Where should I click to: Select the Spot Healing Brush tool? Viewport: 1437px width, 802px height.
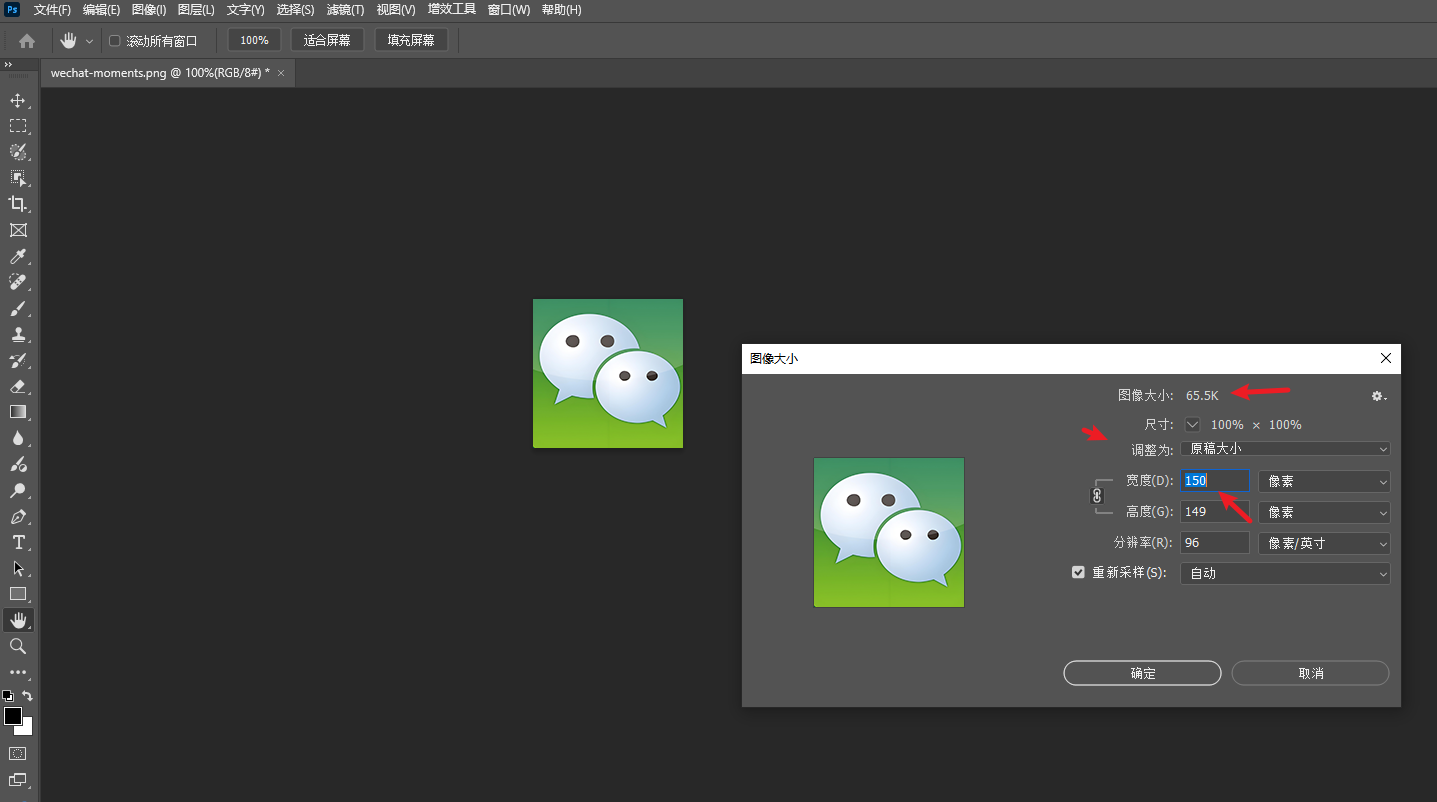click(18, 283)
